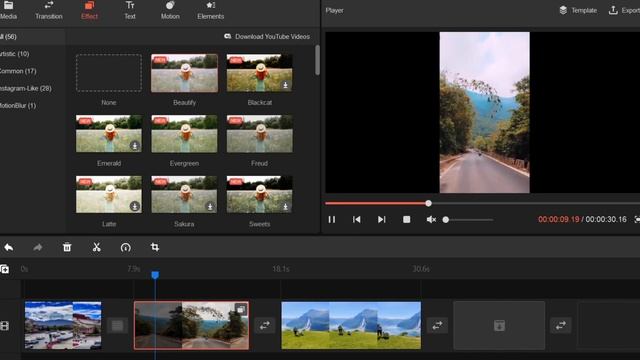Open the Transition tab

49,11
